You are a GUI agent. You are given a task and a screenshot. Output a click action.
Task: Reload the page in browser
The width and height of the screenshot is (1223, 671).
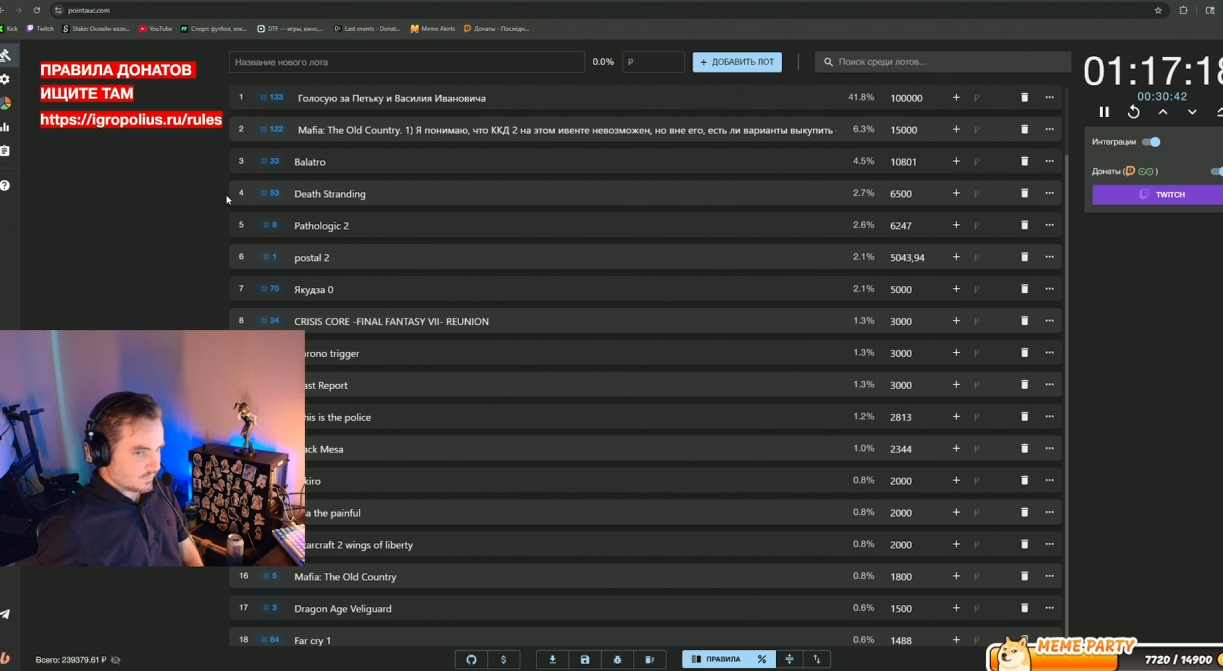pyautogui.click(x=37, y=10)
